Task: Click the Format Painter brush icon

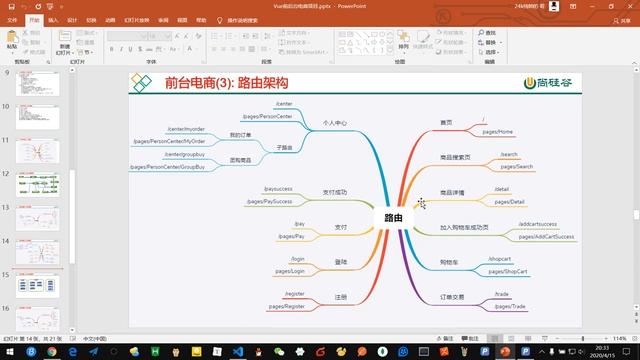Action: coord(25,52)
